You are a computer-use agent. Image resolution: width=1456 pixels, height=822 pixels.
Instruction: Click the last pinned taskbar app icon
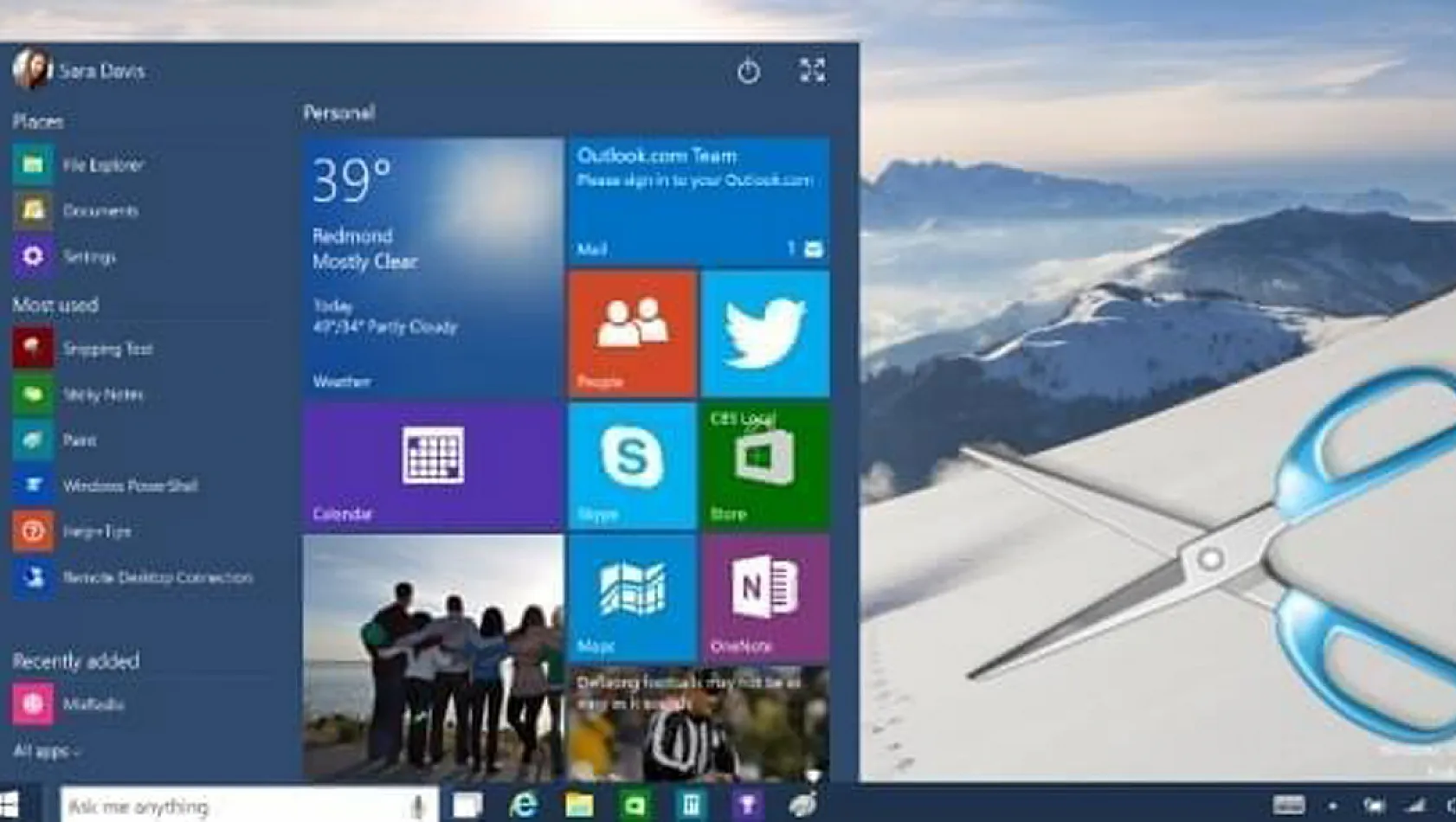pos(803,806)
